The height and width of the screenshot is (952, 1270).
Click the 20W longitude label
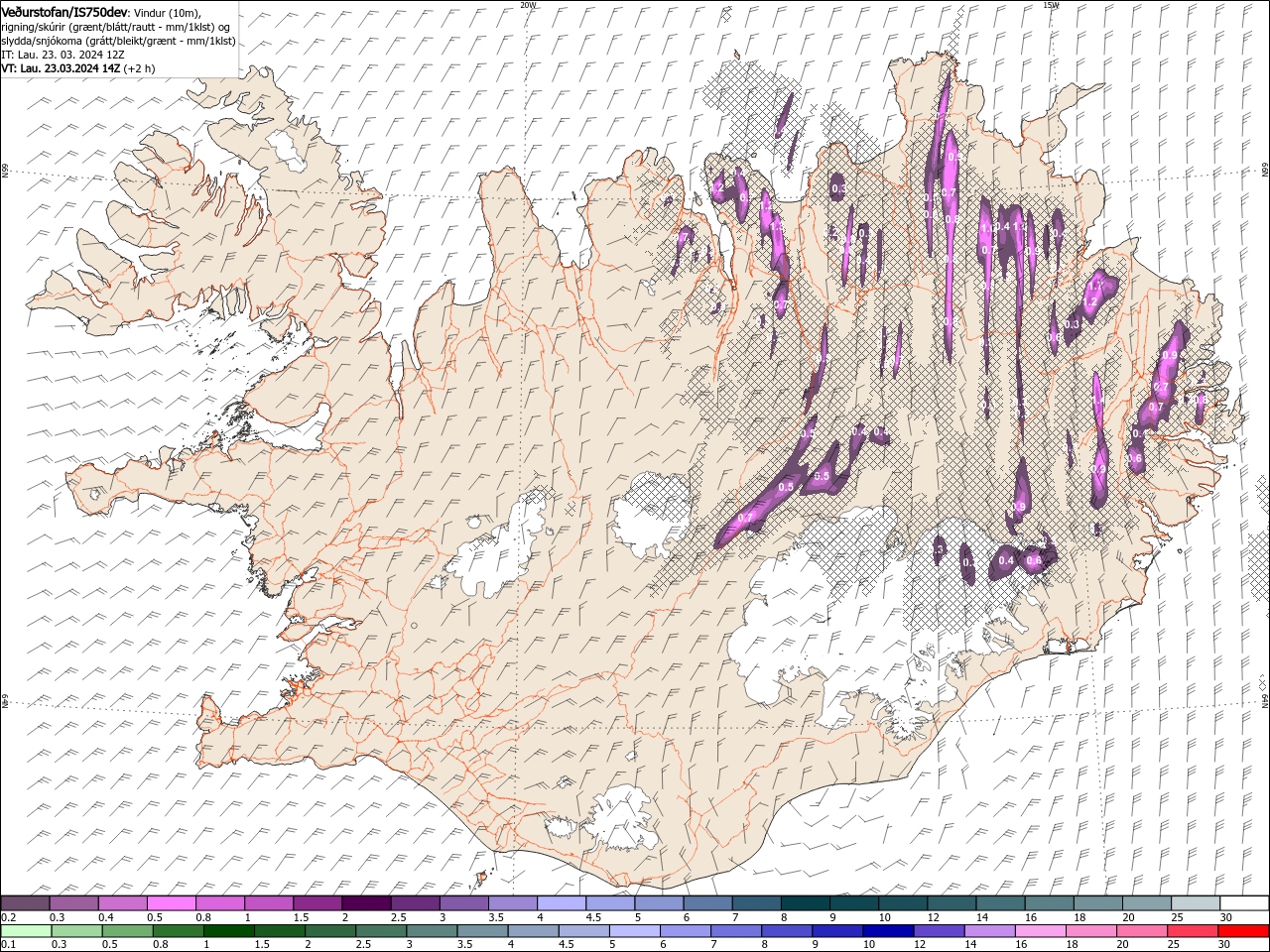(x=528, y=5)
